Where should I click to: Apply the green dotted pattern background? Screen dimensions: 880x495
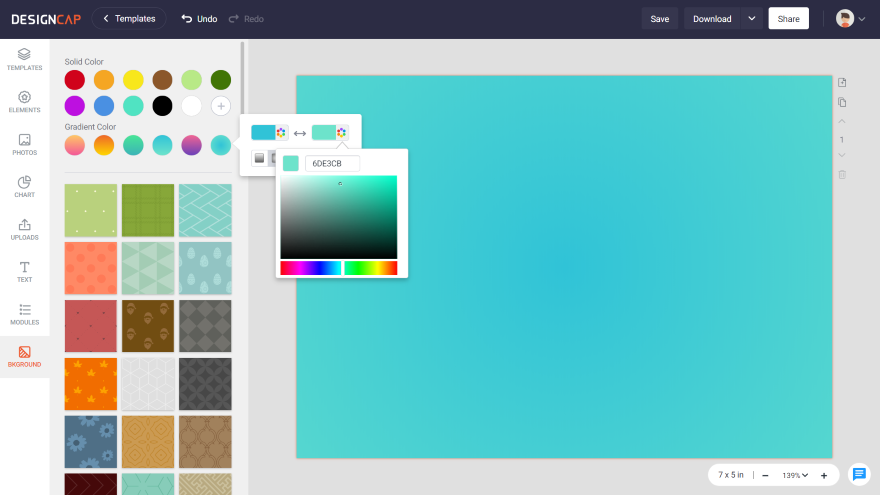click(91, 210)
